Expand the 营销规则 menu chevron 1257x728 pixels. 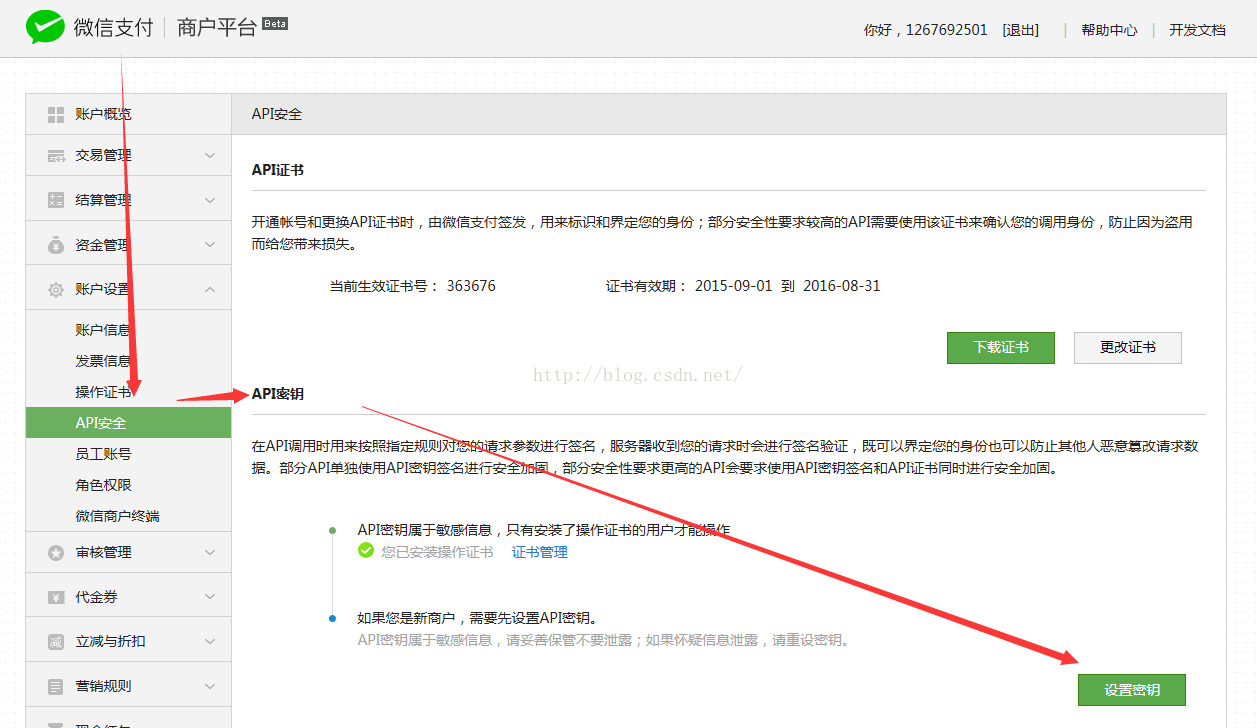(210, 686)
